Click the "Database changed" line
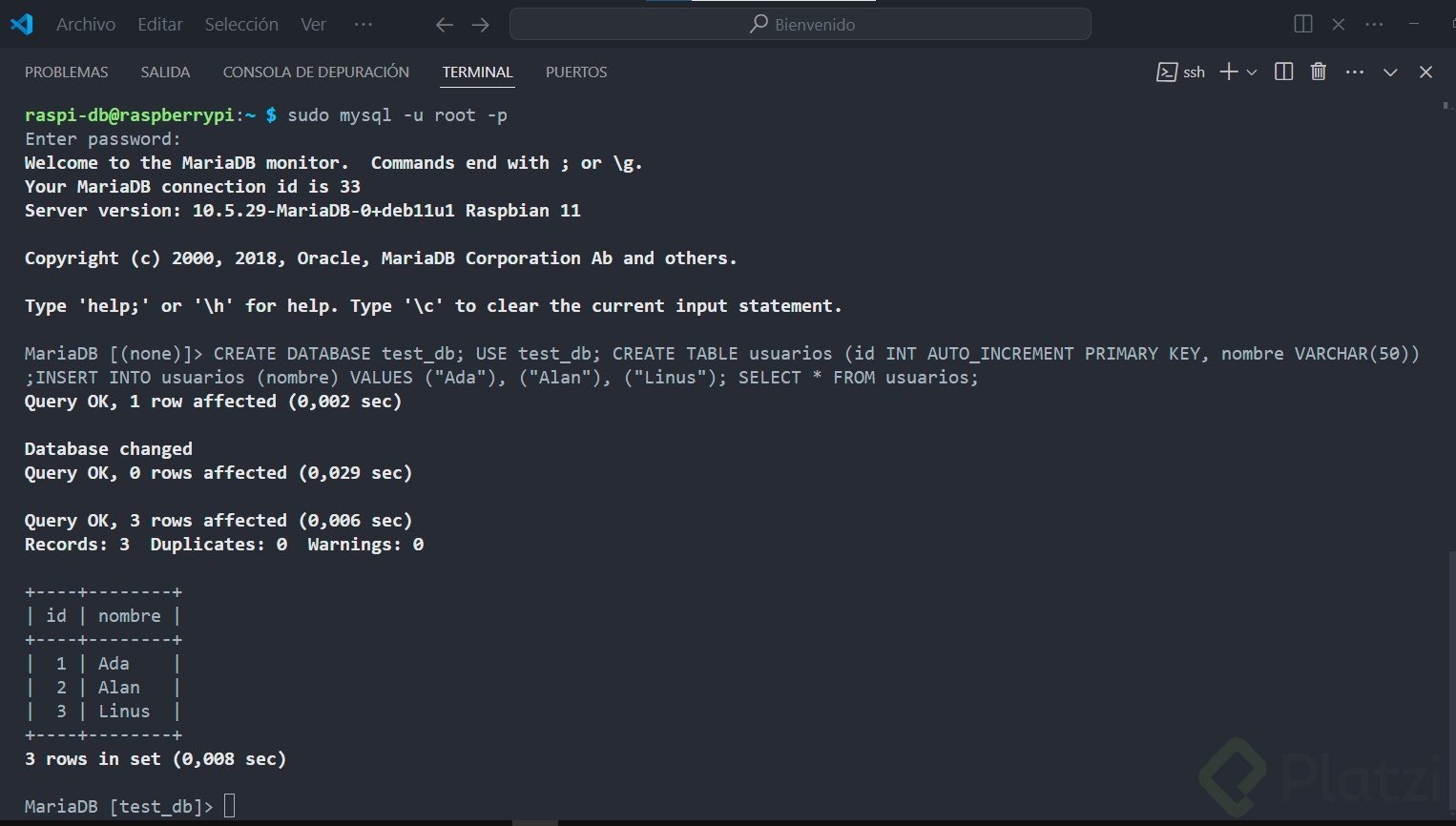 [109, 449]
